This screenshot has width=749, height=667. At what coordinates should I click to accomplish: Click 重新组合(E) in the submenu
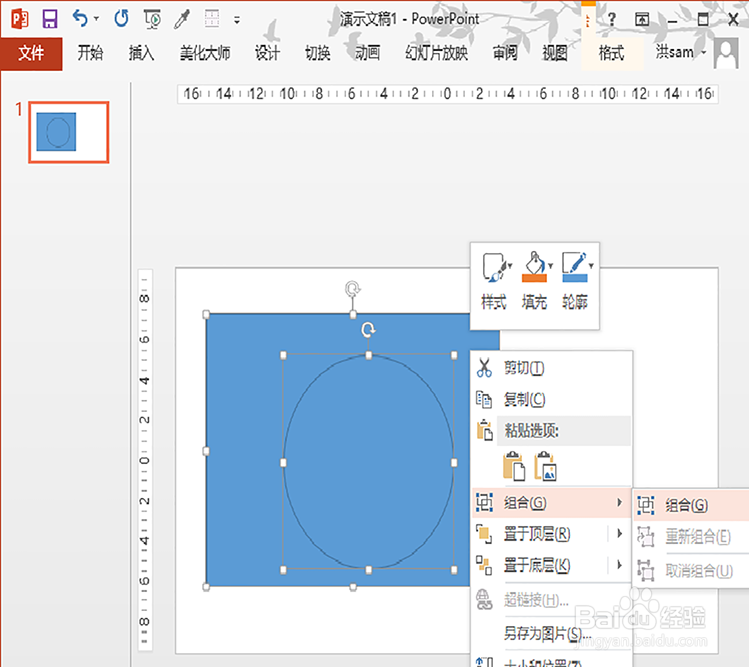click(x=692, y=537)
